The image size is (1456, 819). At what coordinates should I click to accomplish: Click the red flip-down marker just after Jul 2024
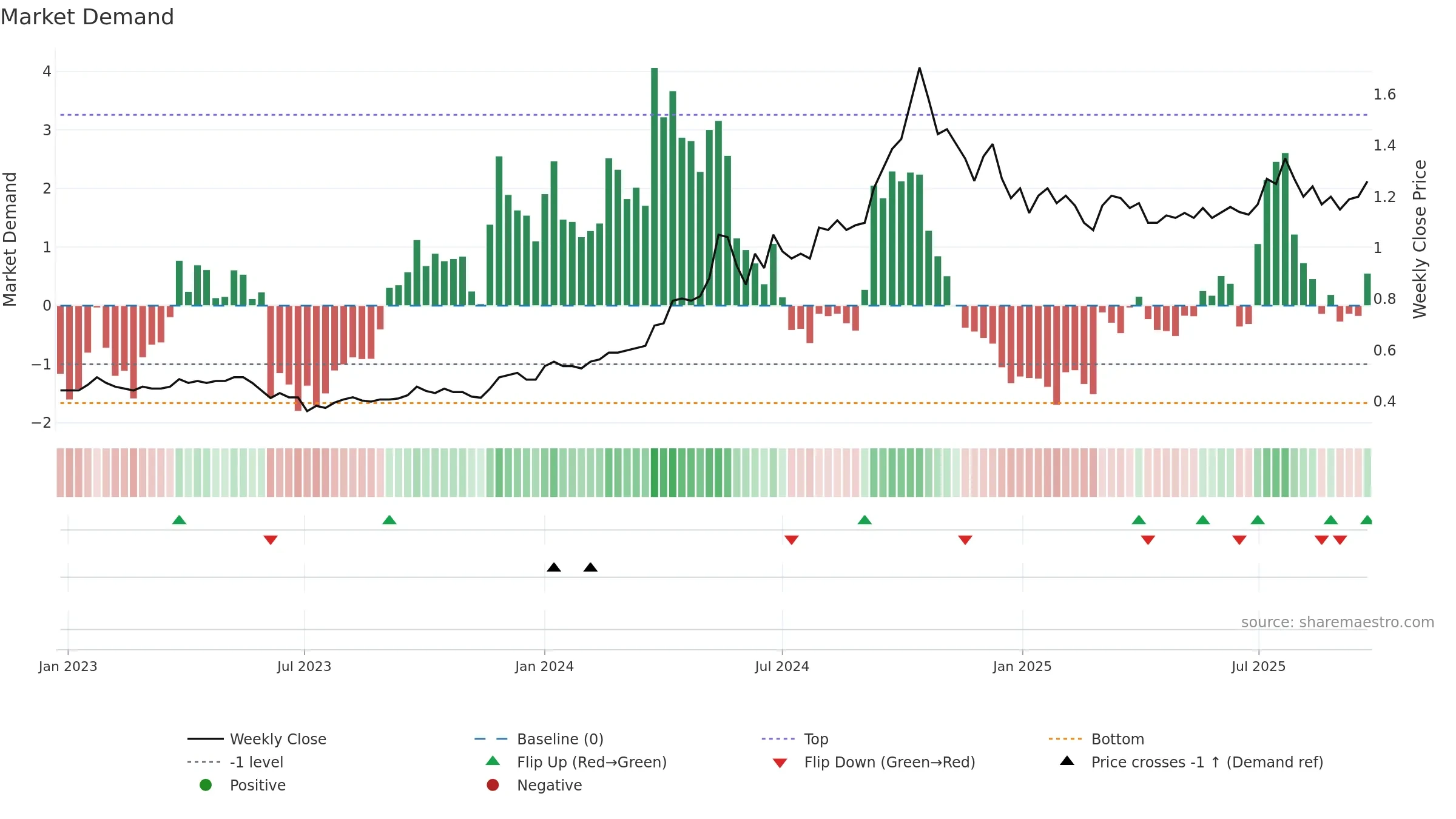(x=791, y=540)
